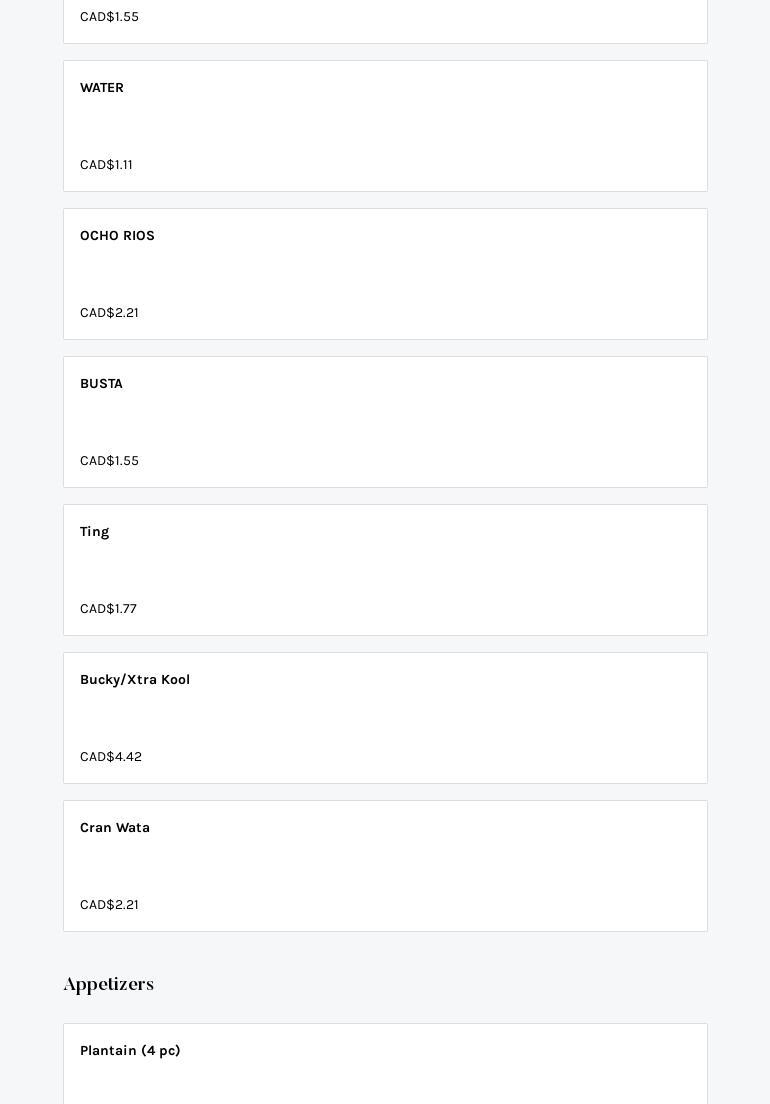Choose the Ting beverage title
770x1104 pixels.
pos(94,532)
